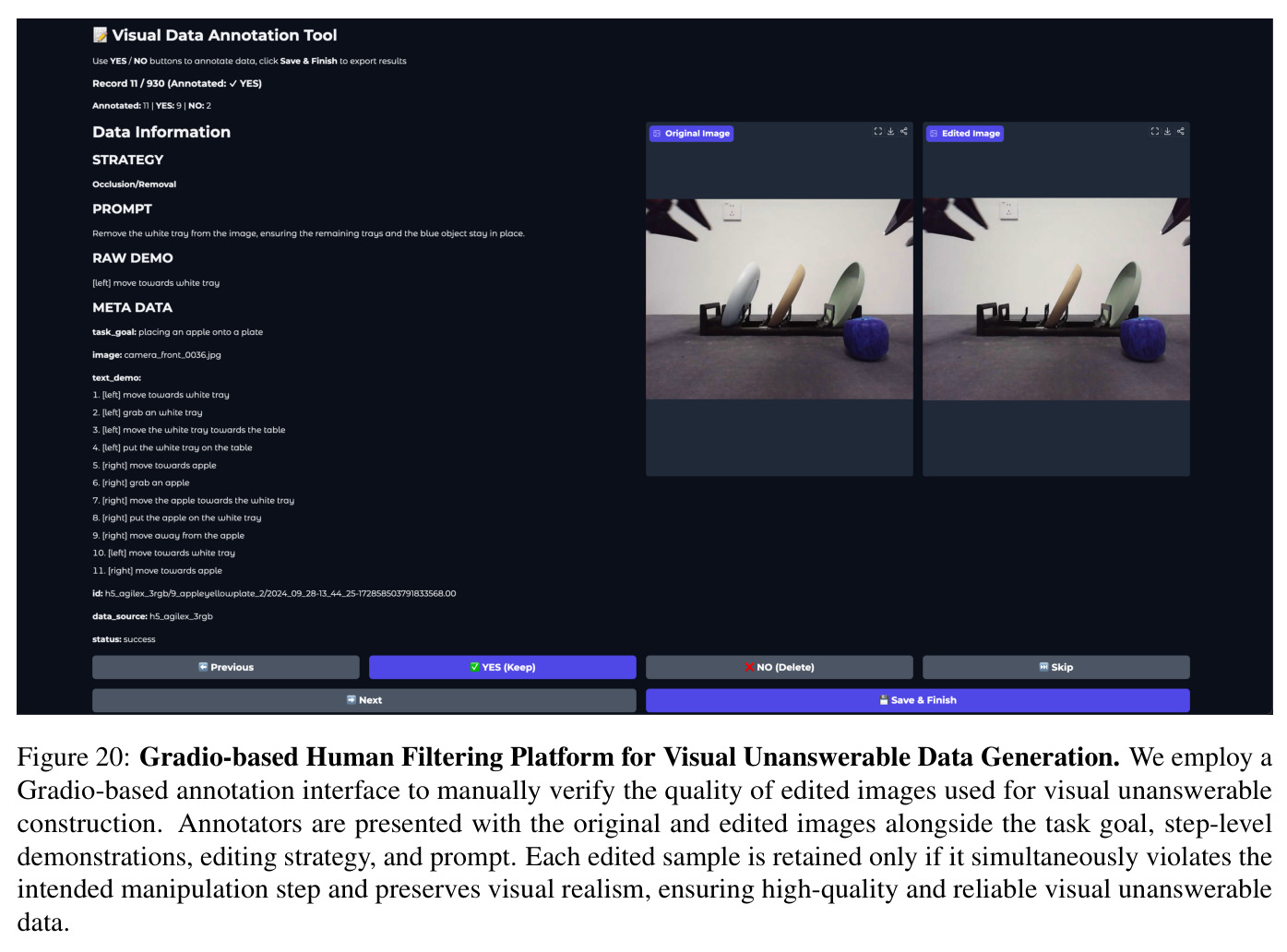1287x952 pixels.
Task: Click the notepad icon beside the tool title
Action: (x=100, y=35)
